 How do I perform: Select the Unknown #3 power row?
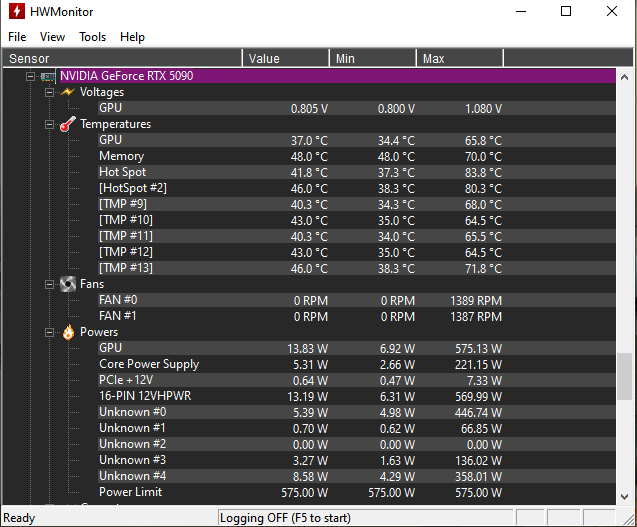pos(357,460)
